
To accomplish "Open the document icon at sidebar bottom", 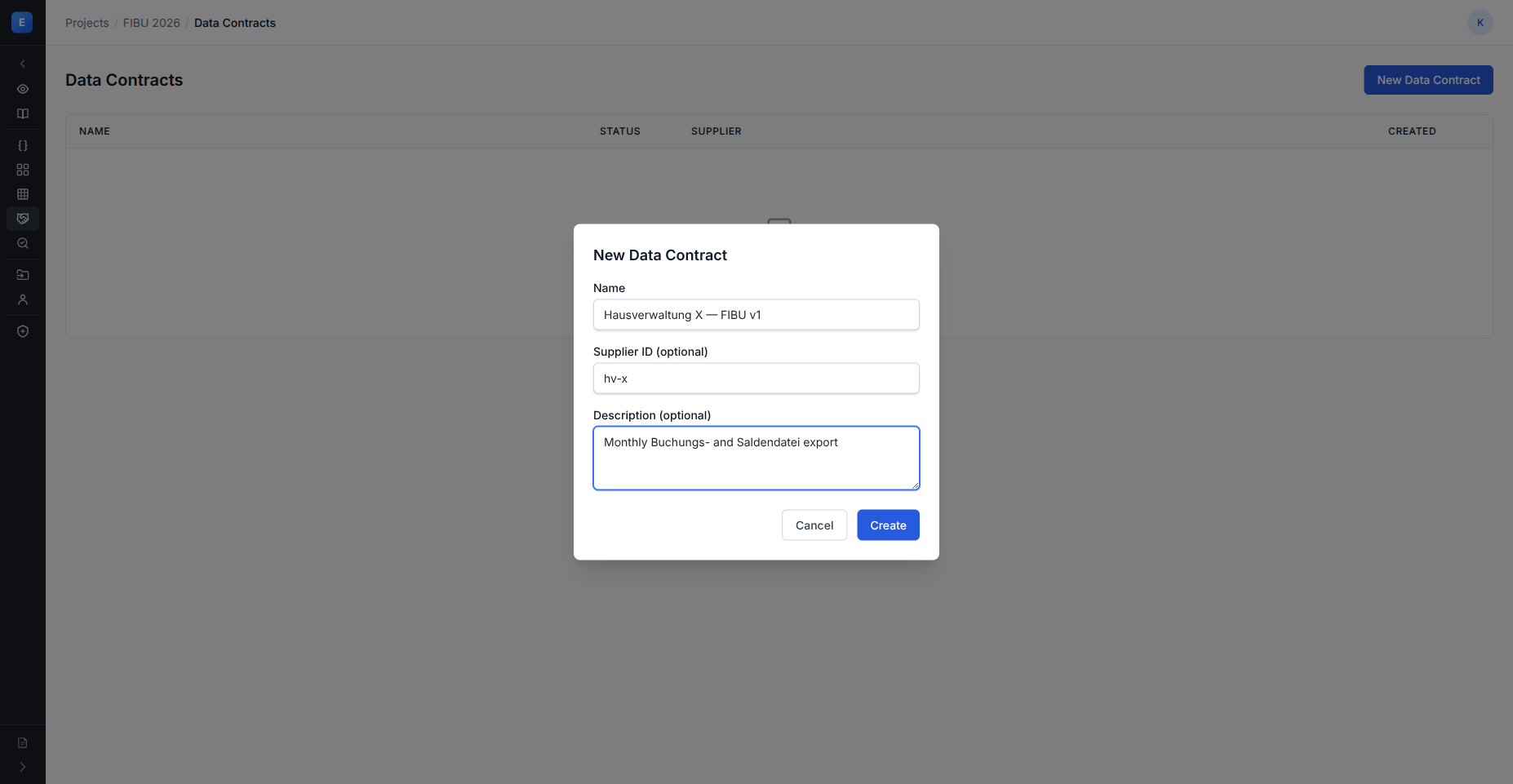I will point(23,742).
